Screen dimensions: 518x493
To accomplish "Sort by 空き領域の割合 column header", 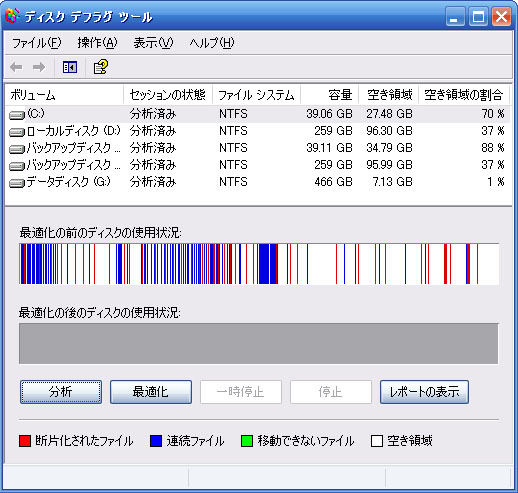I will pyautogui.click(x=464, y=95).
